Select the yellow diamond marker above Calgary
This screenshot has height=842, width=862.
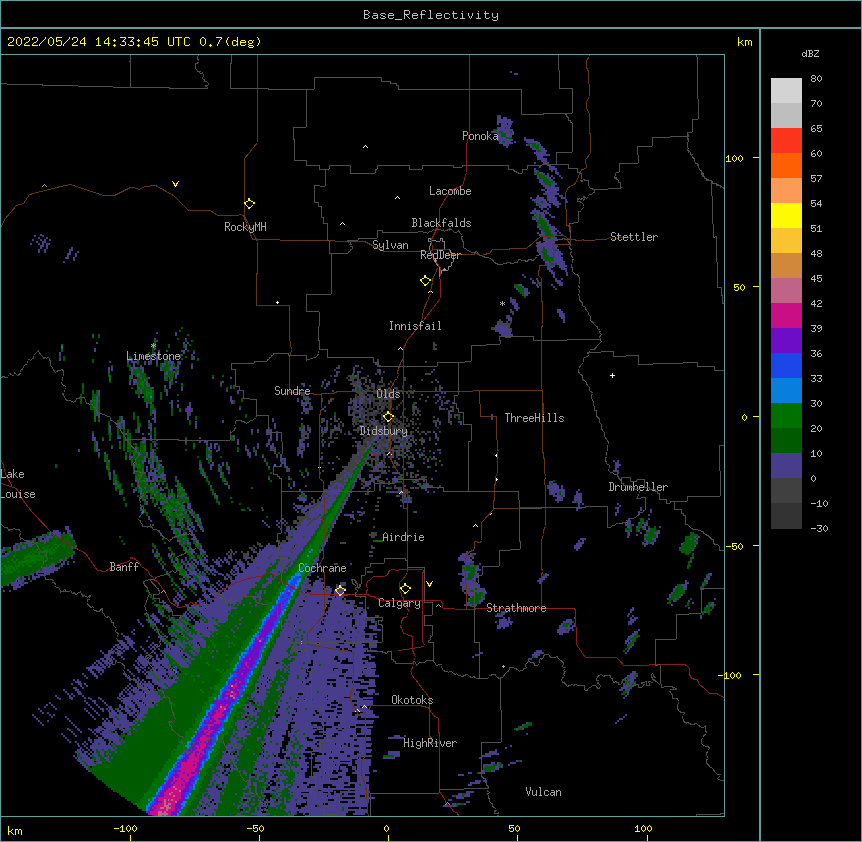pos(405,589)
